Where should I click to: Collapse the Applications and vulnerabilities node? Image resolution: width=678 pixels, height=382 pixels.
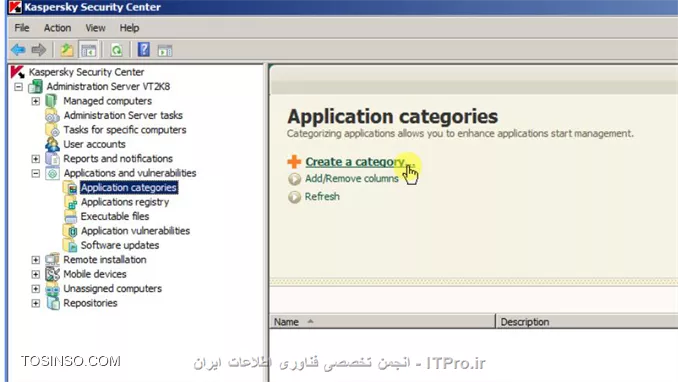coord(35,173)
